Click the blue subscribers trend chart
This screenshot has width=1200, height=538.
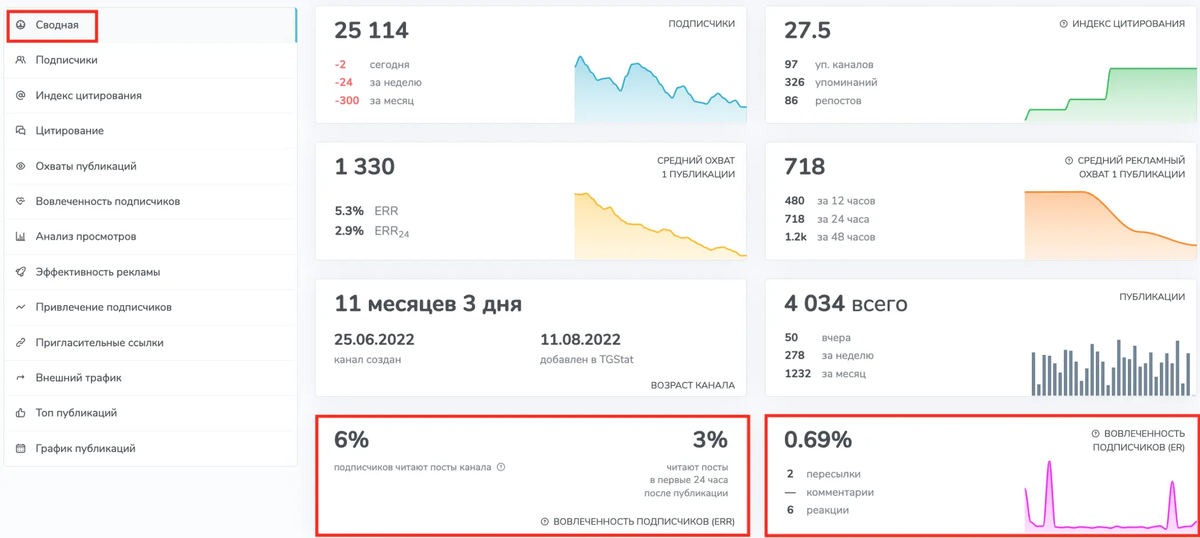click(x=660, y=89)
